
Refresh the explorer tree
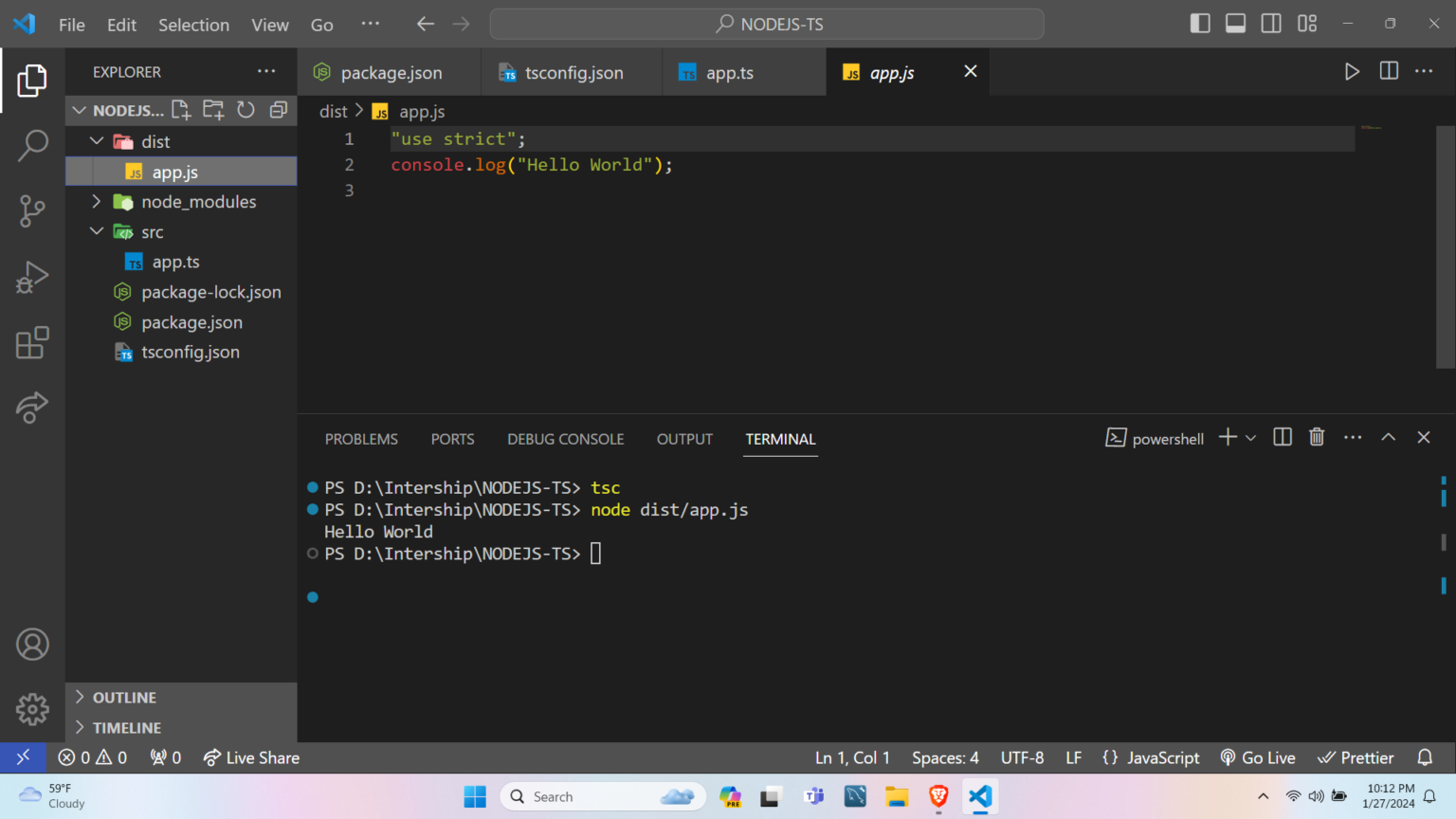pyautogui.click(x=246, y=110)
